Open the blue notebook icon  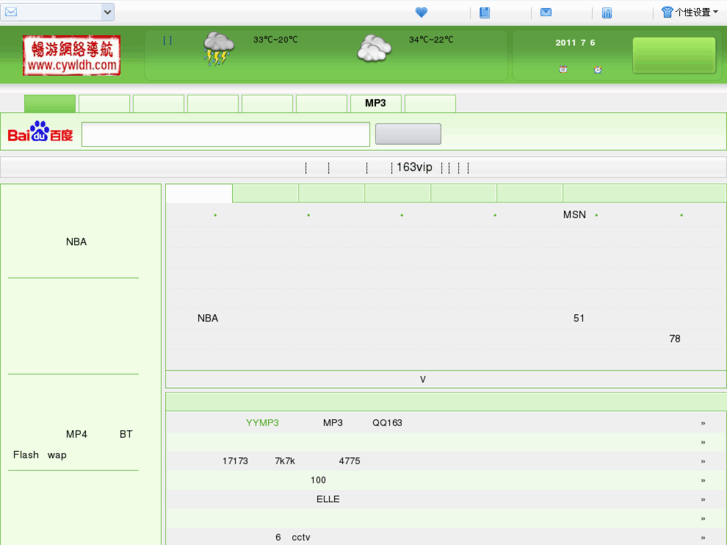click(x=485, y=13)
